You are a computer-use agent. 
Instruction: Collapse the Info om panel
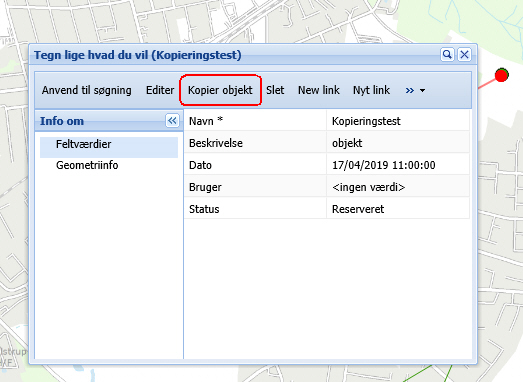[x=172, y=120]
